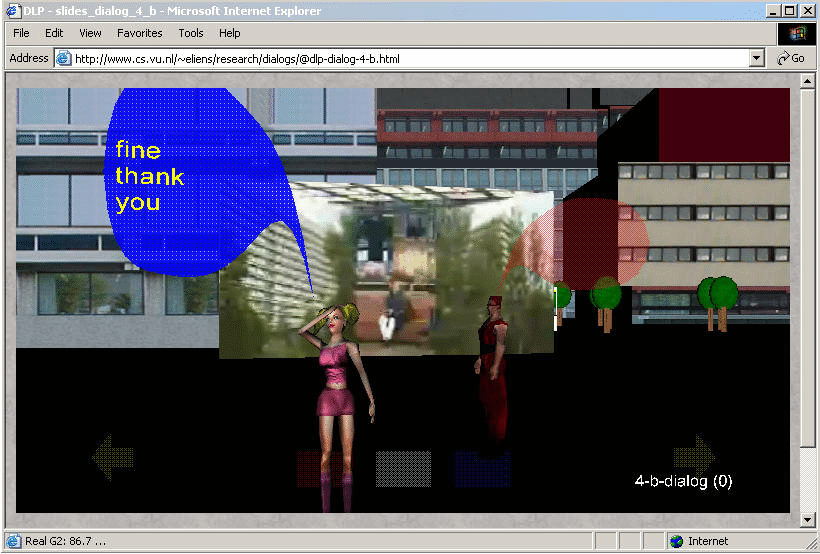Click the status bar page icon

coord(12,541)
